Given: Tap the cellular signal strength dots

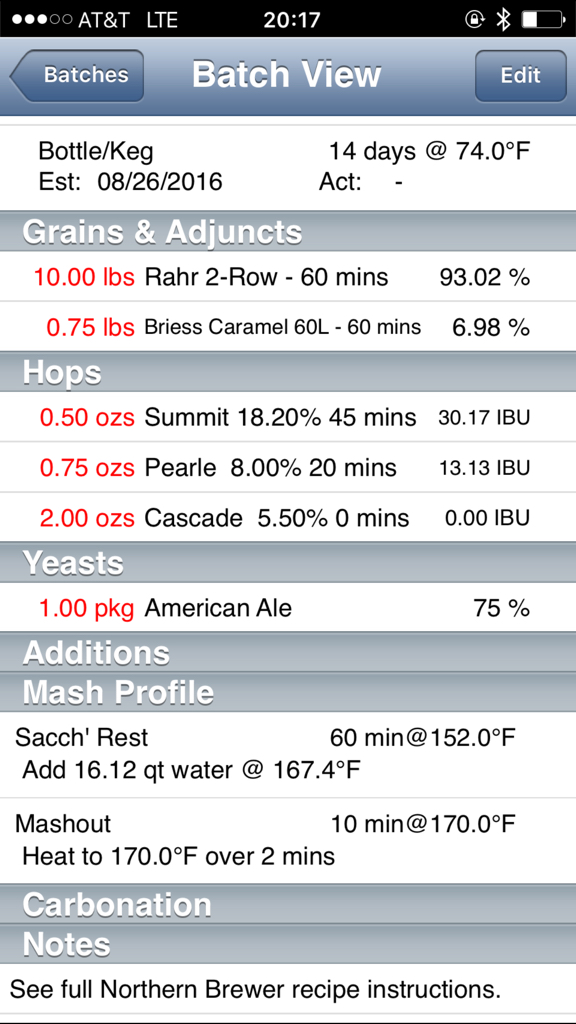Looking at the screenshot, I should tap(40, 20).
